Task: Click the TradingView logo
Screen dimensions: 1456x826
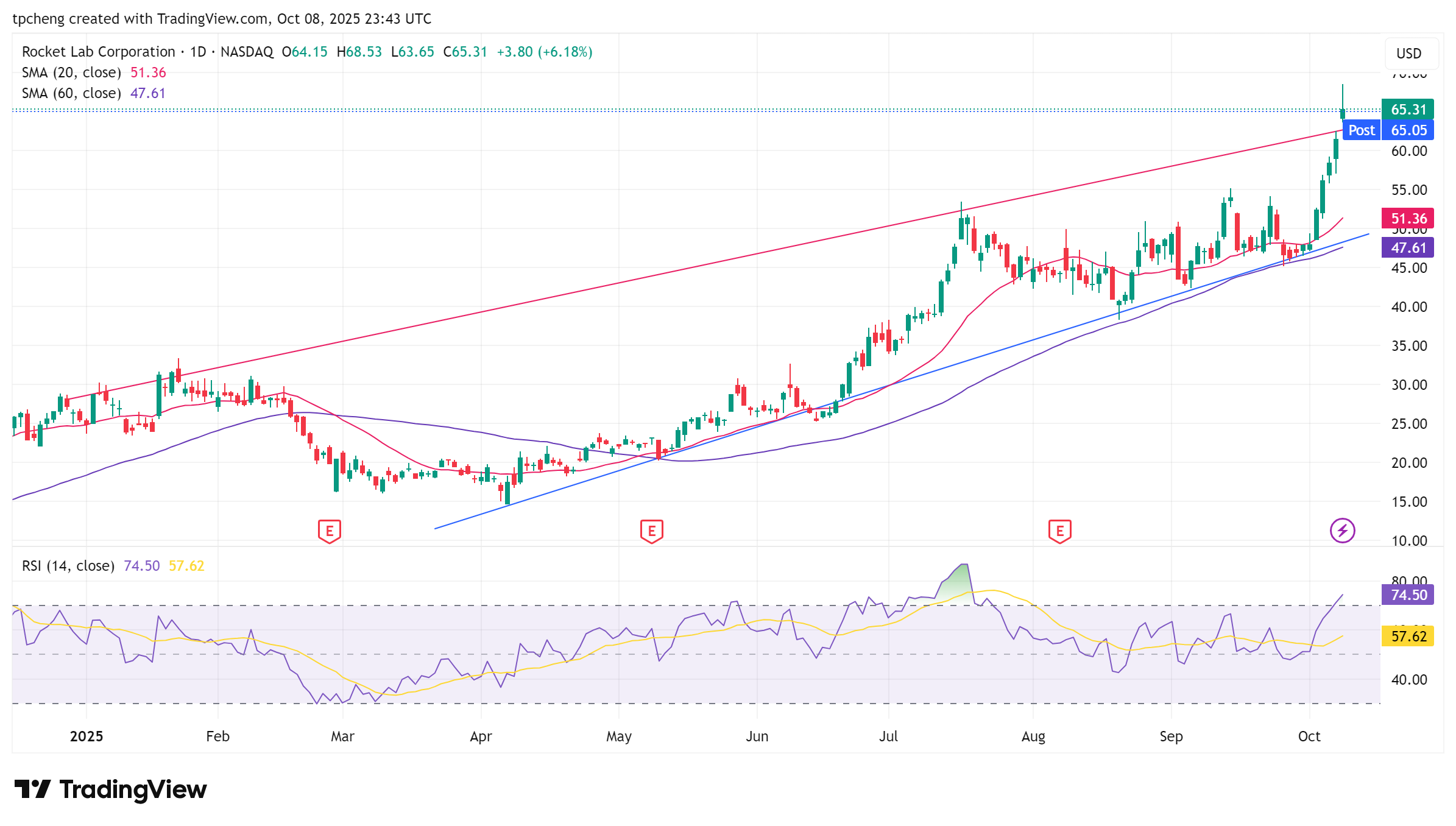Action: 110,789
